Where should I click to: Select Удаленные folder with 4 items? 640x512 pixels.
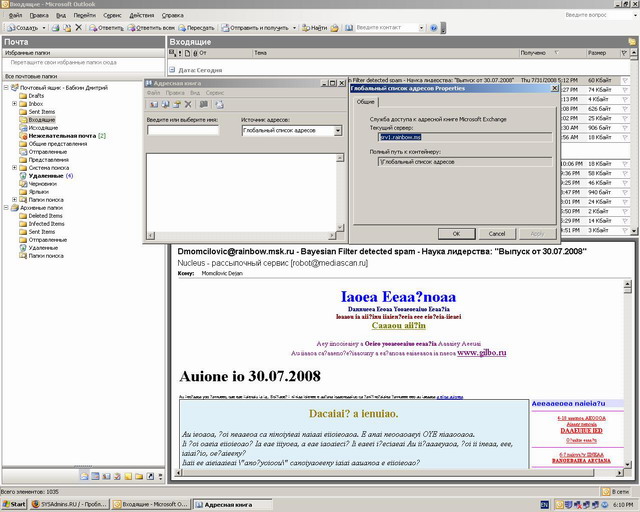(46, 176)
